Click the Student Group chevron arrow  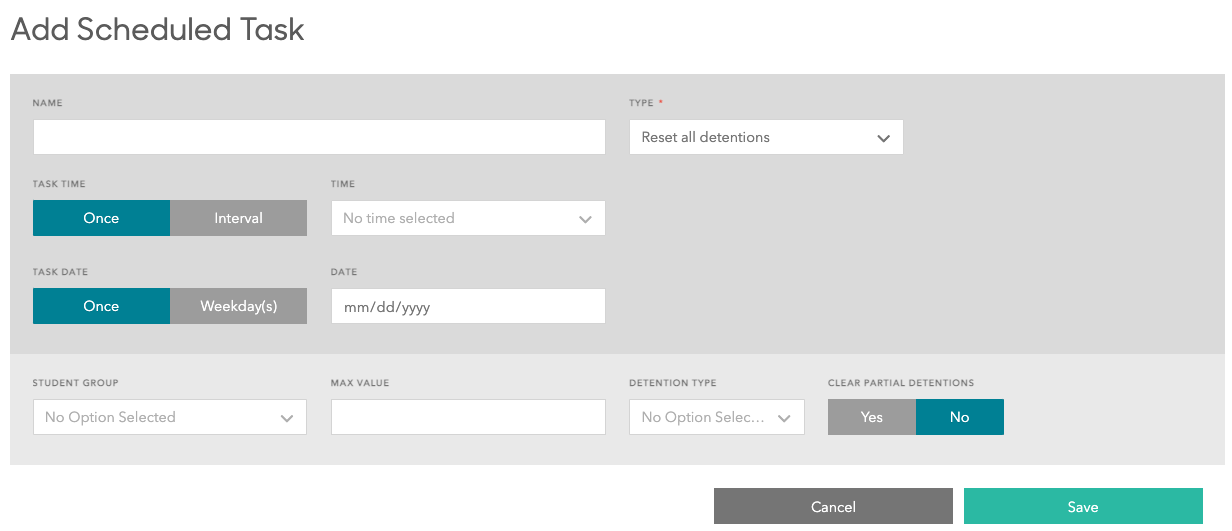pos(287,418)
